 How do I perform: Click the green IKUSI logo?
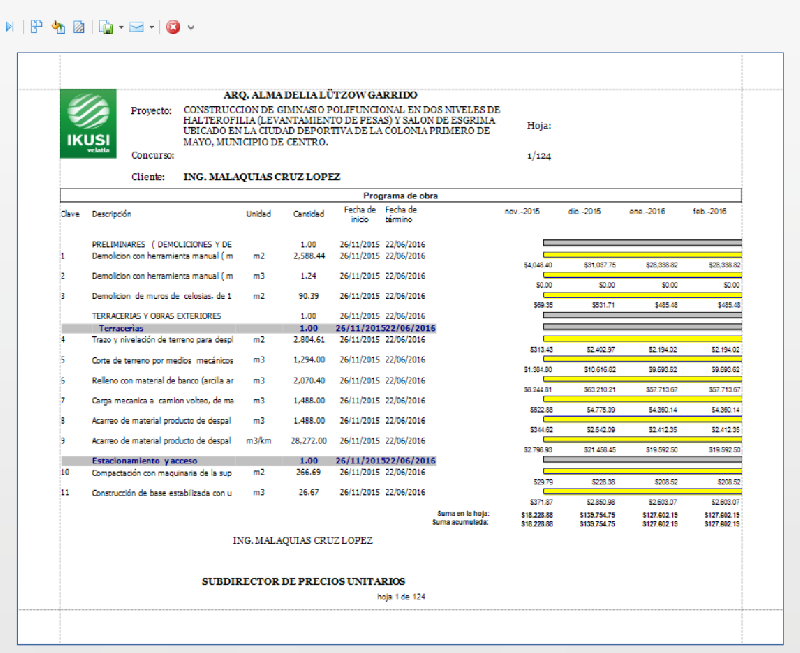click(x=87, y=124)
